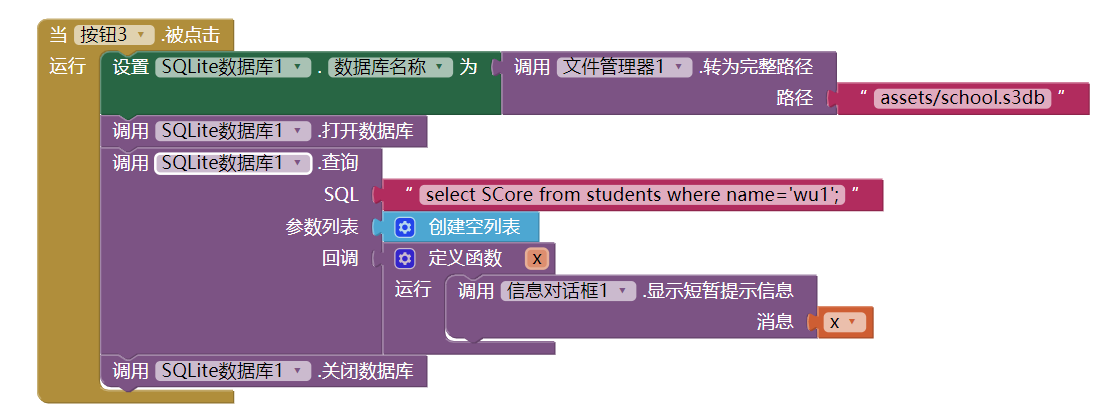Open the 数据库名称 property dropdown

coord(390,67)
